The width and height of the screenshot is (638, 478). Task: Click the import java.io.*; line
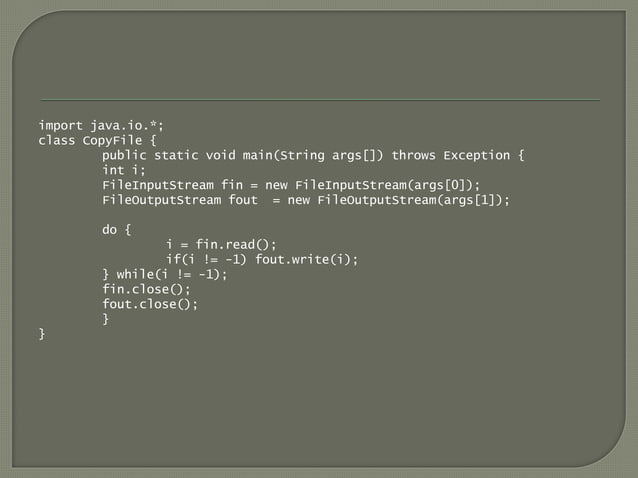101,126
